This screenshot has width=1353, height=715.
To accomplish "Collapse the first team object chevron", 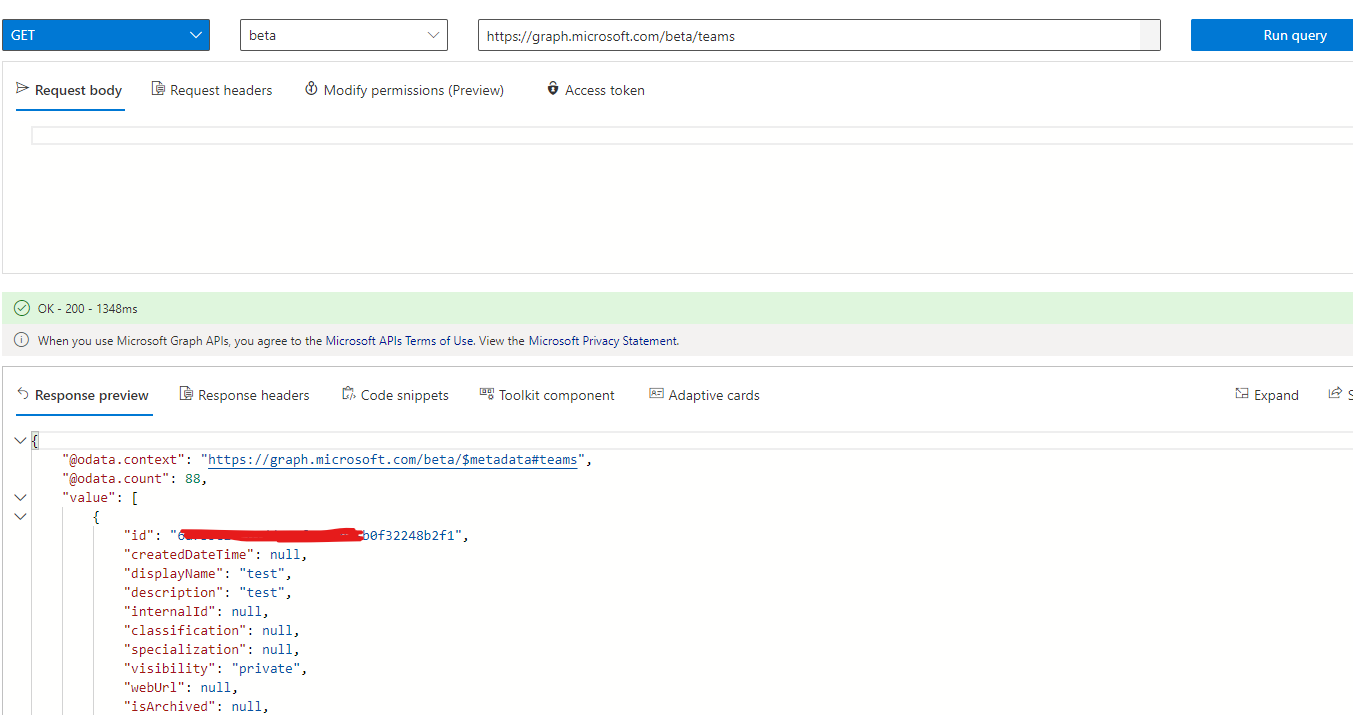I will pos(21,516).
